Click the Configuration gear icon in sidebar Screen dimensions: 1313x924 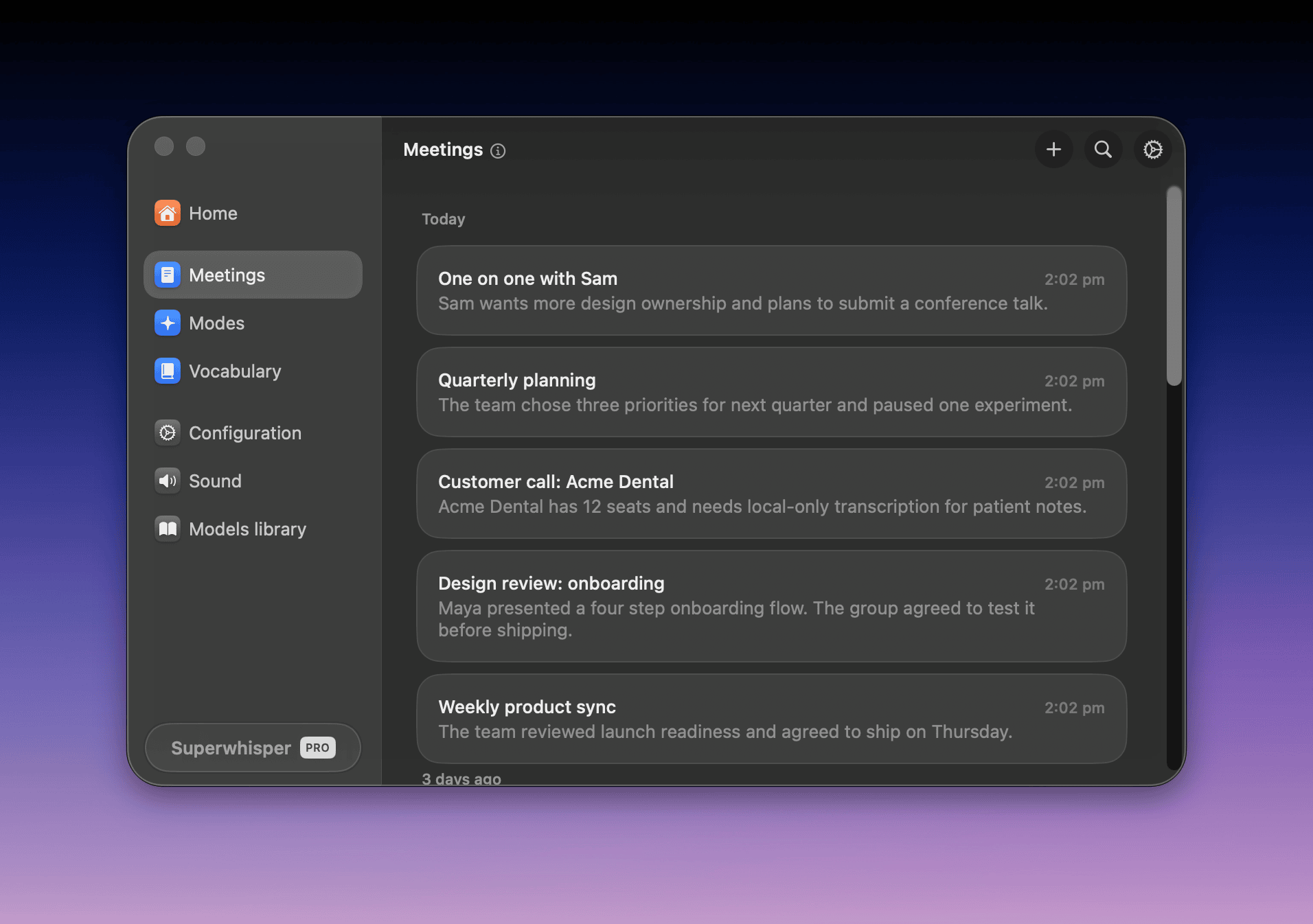168,433
